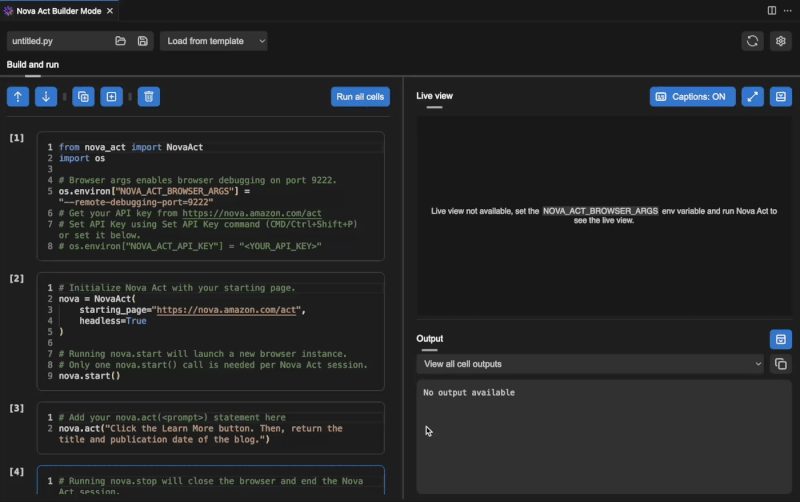Viewport: 800px width, 502px height.
Task: Copy the cell output to clipboard
Action: click(781, 364)
